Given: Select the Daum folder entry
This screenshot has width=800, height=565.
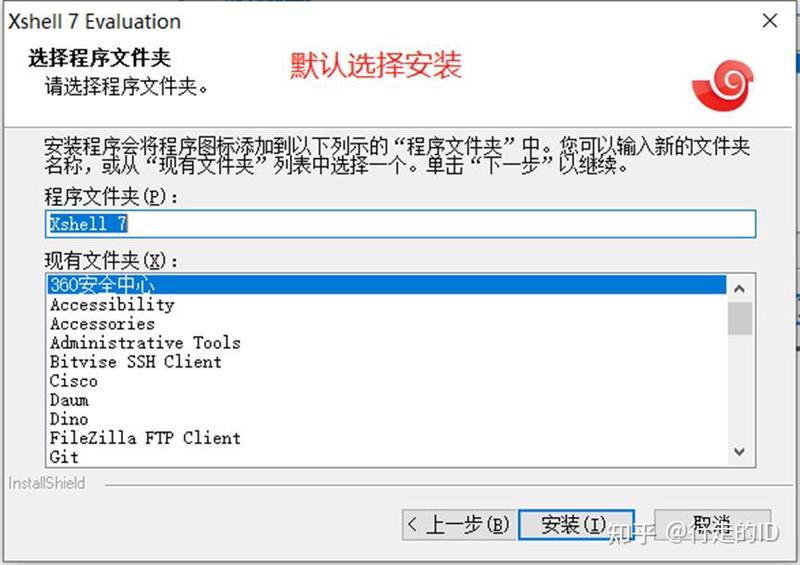Looking at the screenshot, I should (69, 400).
